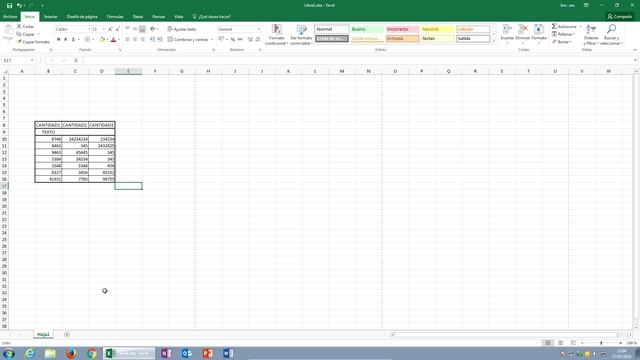Viewport: 640px width, 360px height.
Task: Expand the cell styles gallery arrow
Action: (x=494, y=41)
